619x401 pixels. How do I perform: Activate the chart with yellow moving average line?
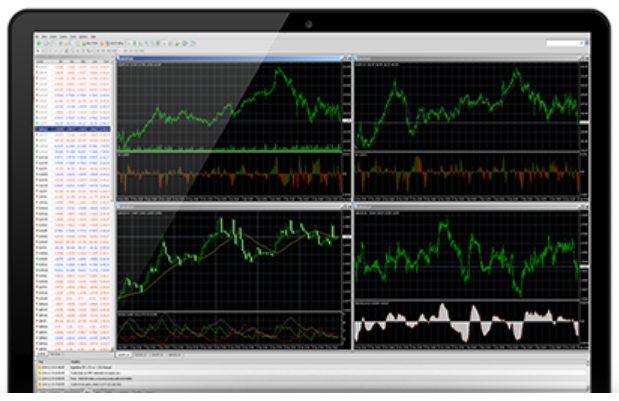(x=234, y=278)
